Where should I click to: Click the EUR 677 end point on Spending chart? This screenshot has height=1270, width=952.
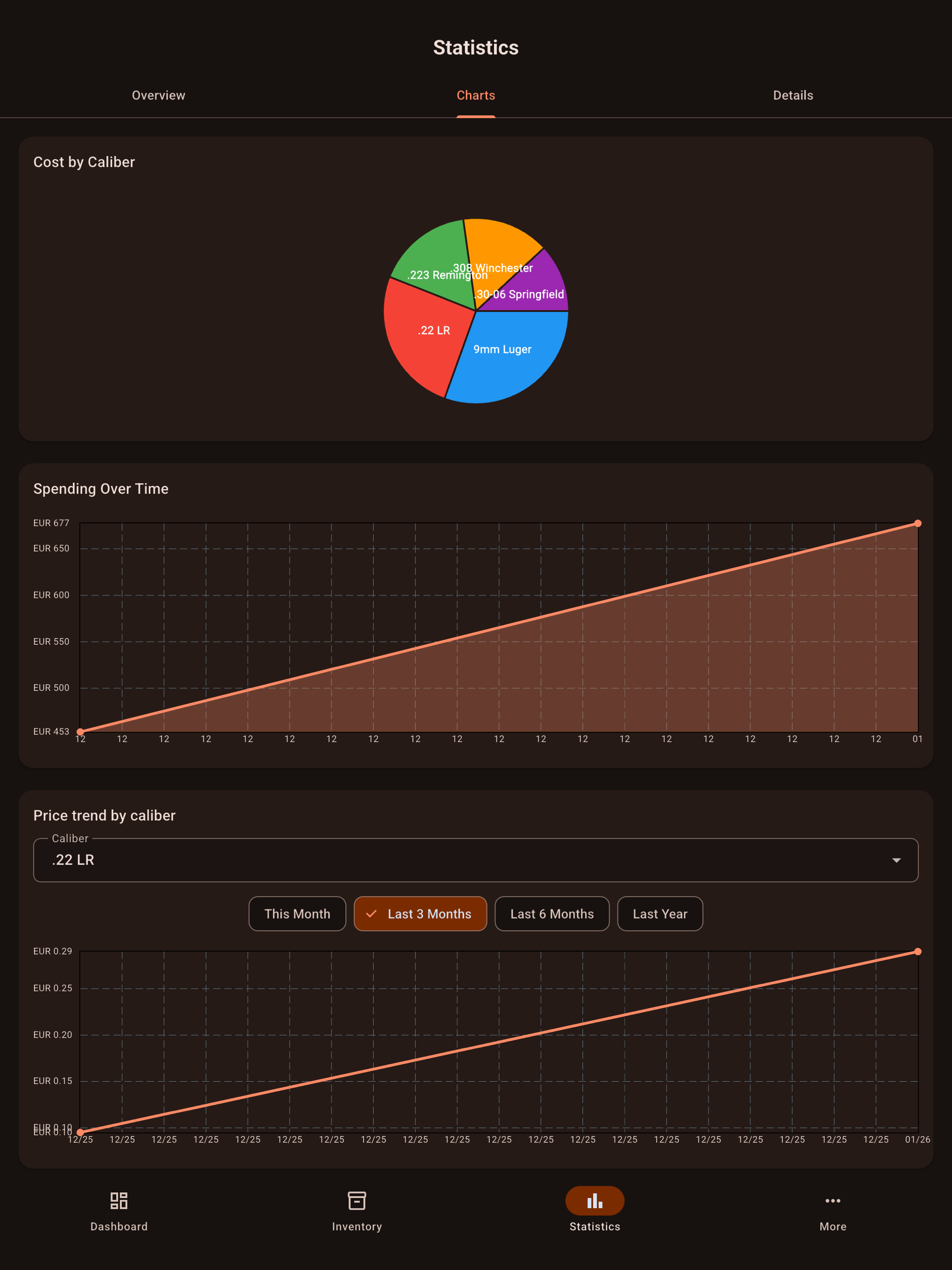[918, 523]
